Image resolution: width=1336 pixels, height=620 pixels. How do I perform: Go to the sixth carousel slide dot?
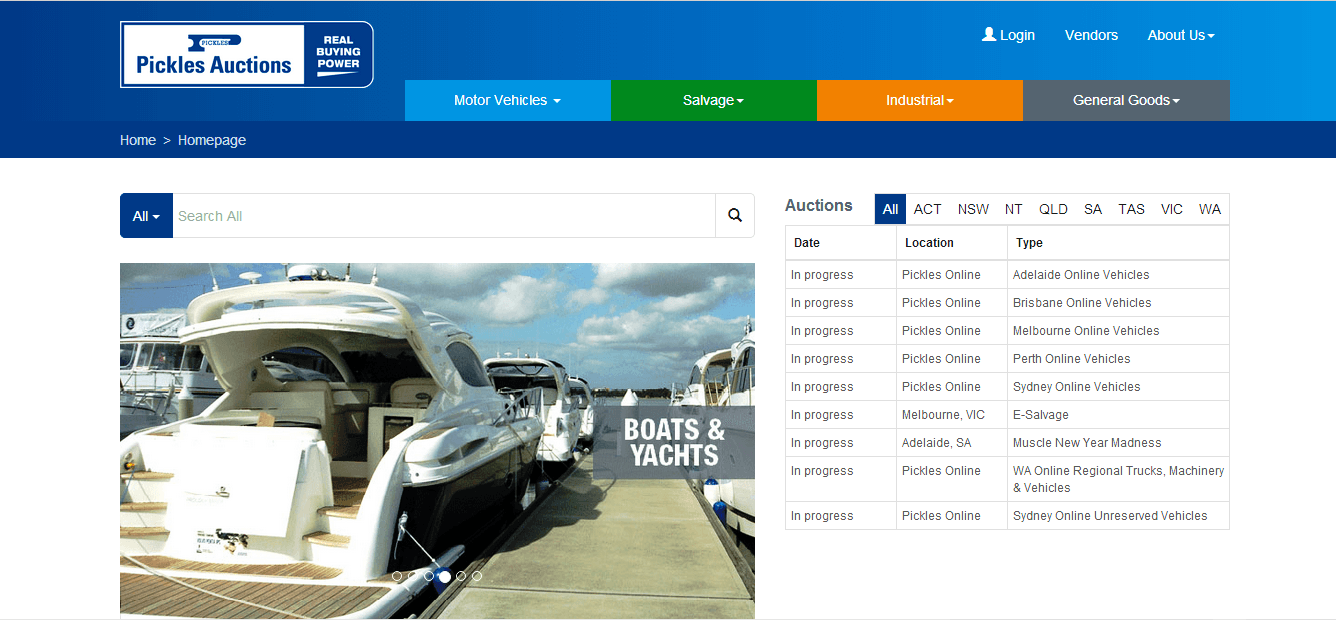(477, 576)
